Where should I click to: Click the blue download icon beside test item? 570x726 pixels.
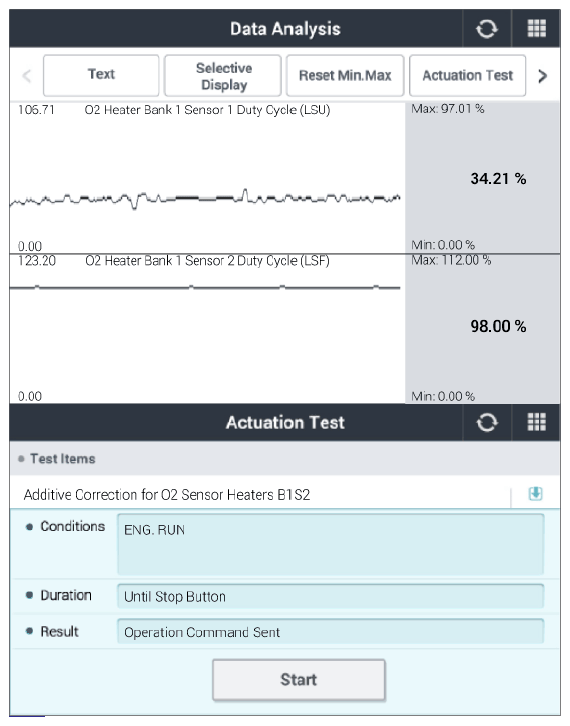535,494
